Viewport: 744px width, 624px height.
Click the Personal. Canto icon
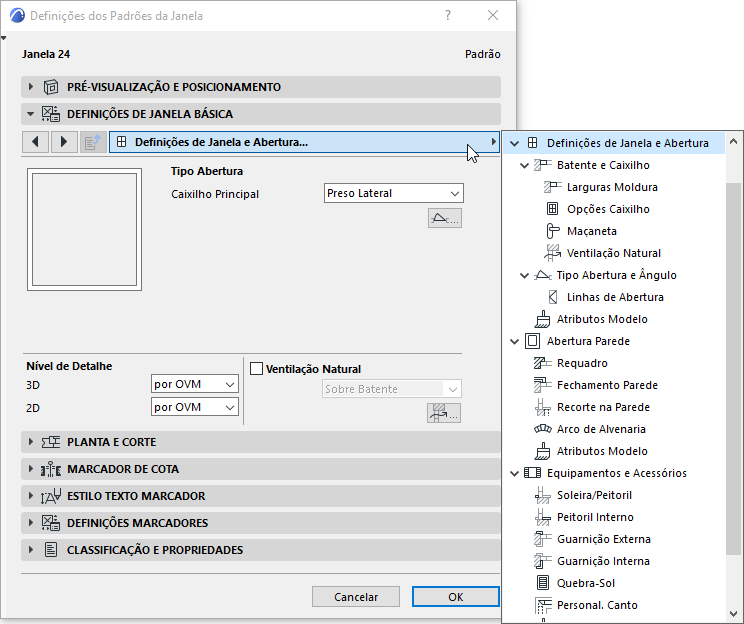point(542,605)
